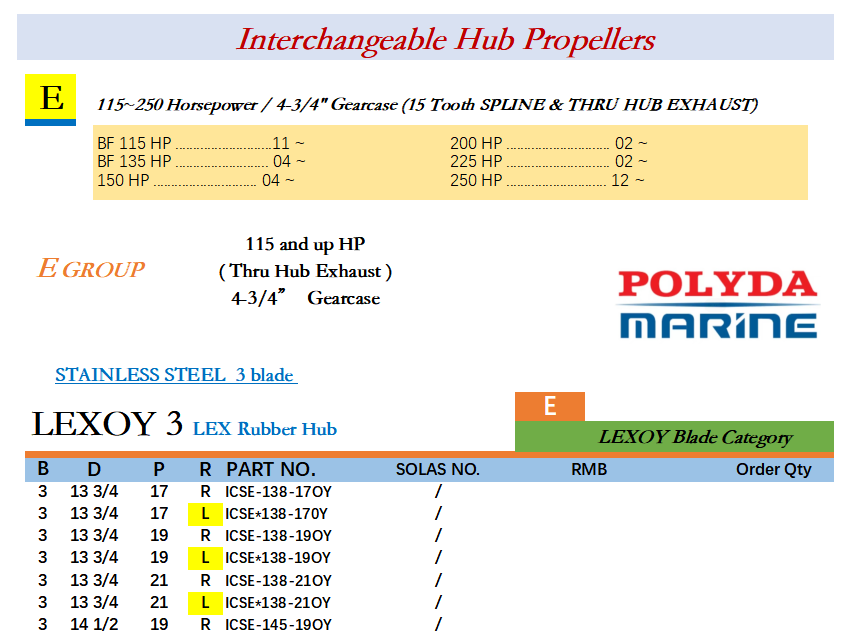Click the pitch 17 cell in the ICSE-138-17OY row
863x634 pixels.
159,491
